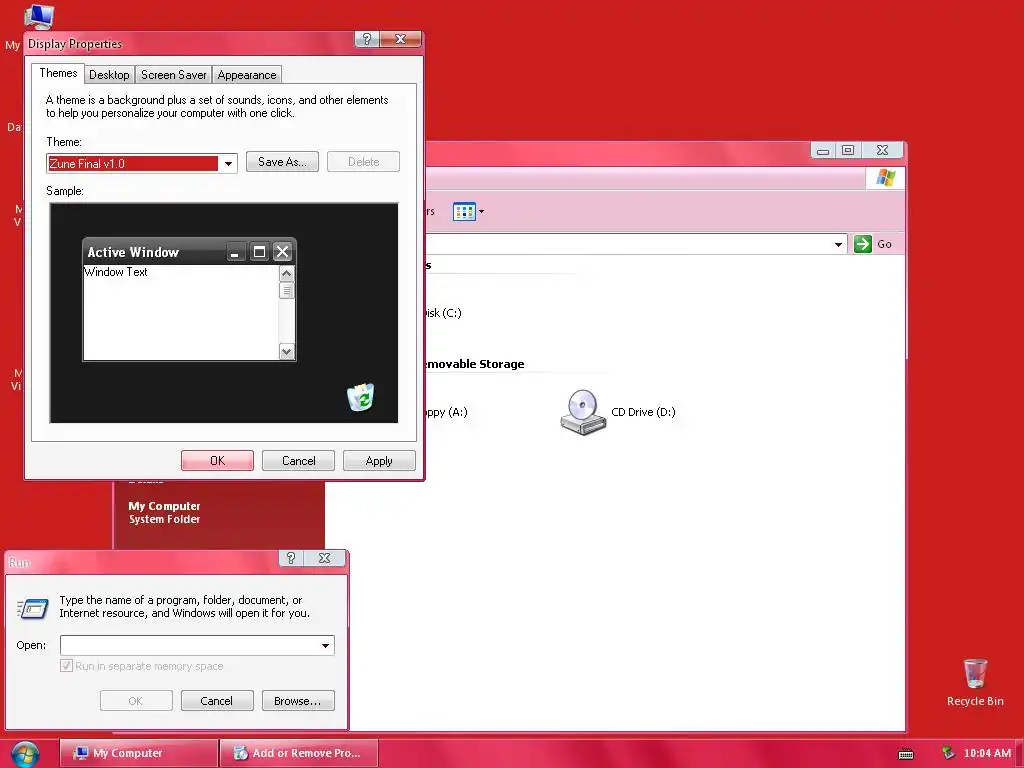Click the sample Active Window minimize icon

pyautogui.click(x=236, y=252)
